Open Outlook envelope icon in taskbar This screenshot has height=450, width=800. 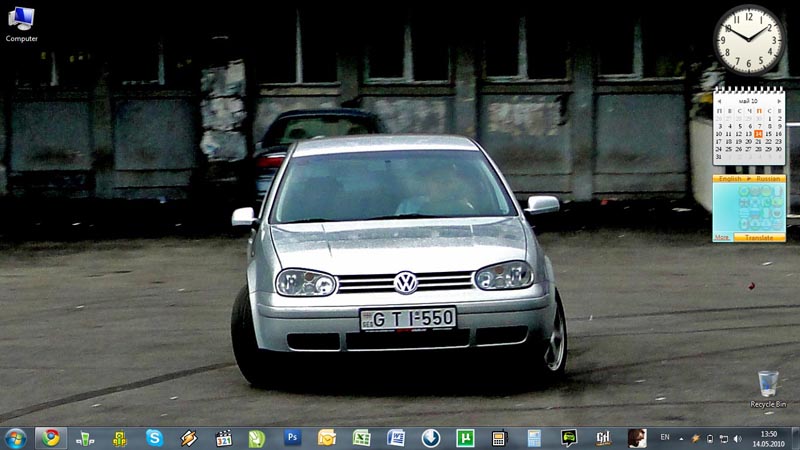click(x=327, y=438)
